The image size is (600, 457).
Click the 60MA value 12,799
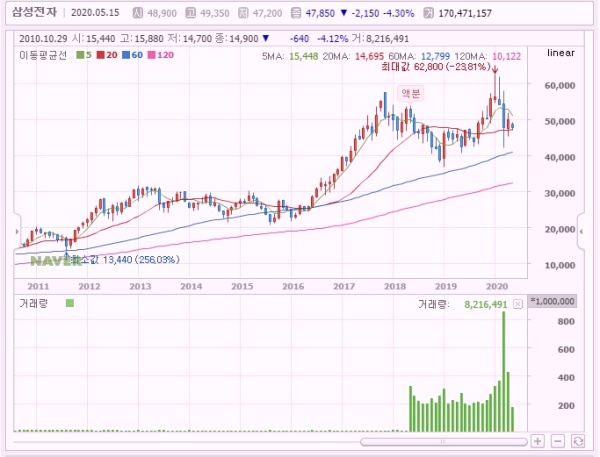pyautogui.click(x=435, y=57)
